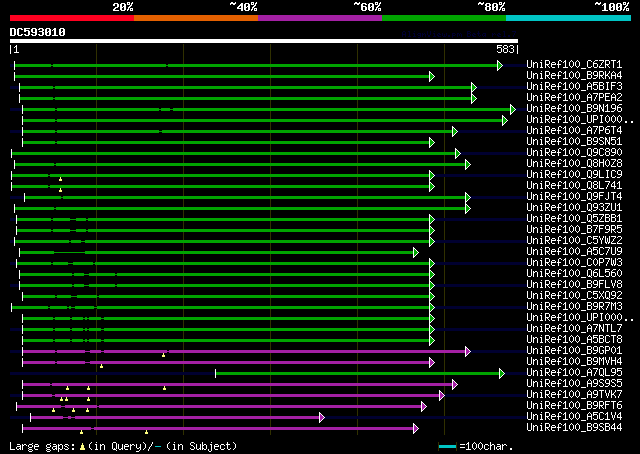Click the UniRef100_Q8L741 label
Screen dimensions: 640x454
[x=574, y=186]
